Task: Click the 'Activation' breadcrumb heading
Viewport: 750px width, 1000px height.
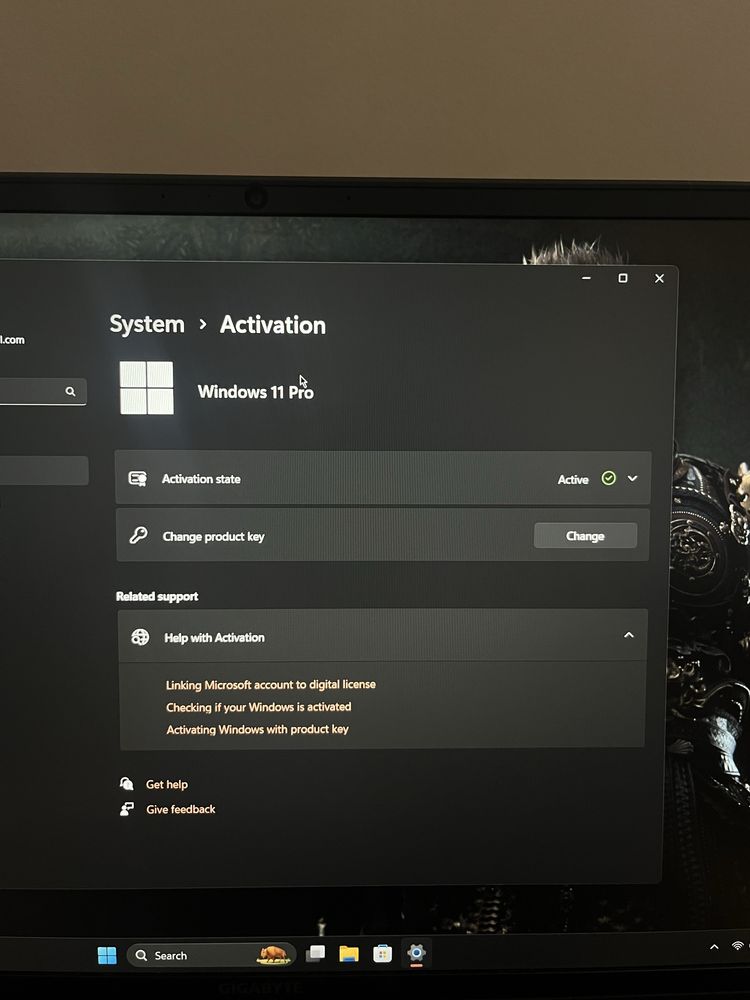Action: click(x=273, y=325)
